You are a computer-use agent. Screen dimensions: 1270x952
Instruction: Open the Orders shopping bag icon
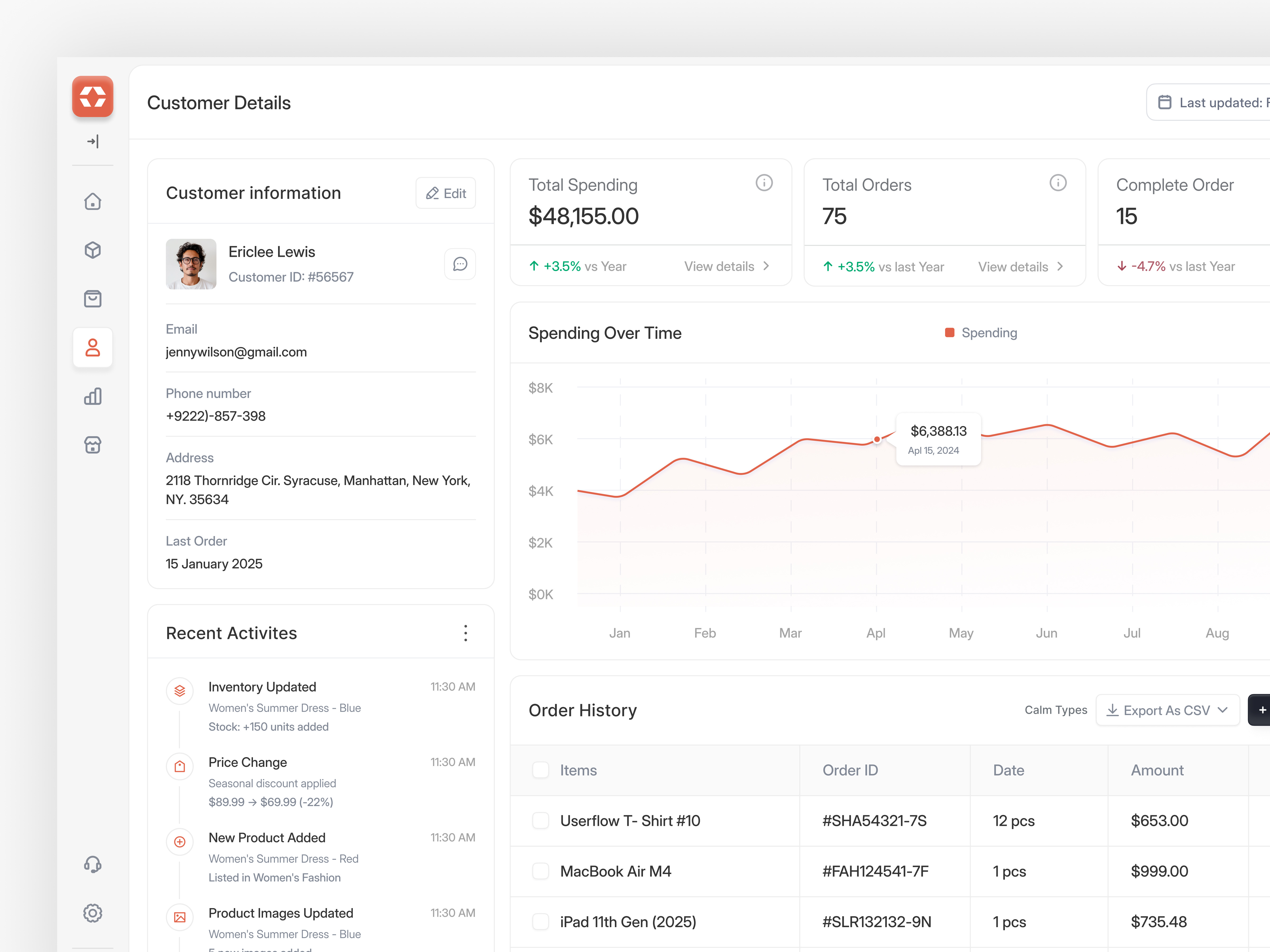[x=92, y=298]
